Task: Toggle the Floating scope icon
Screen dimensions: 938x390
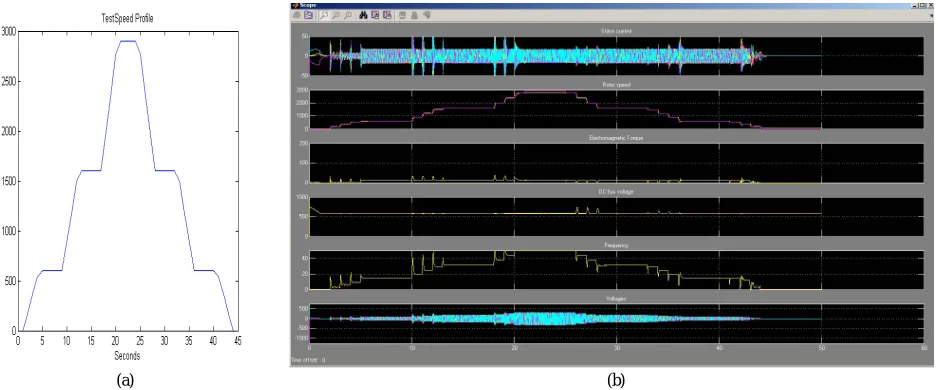Action: click(x=403, y=15)
